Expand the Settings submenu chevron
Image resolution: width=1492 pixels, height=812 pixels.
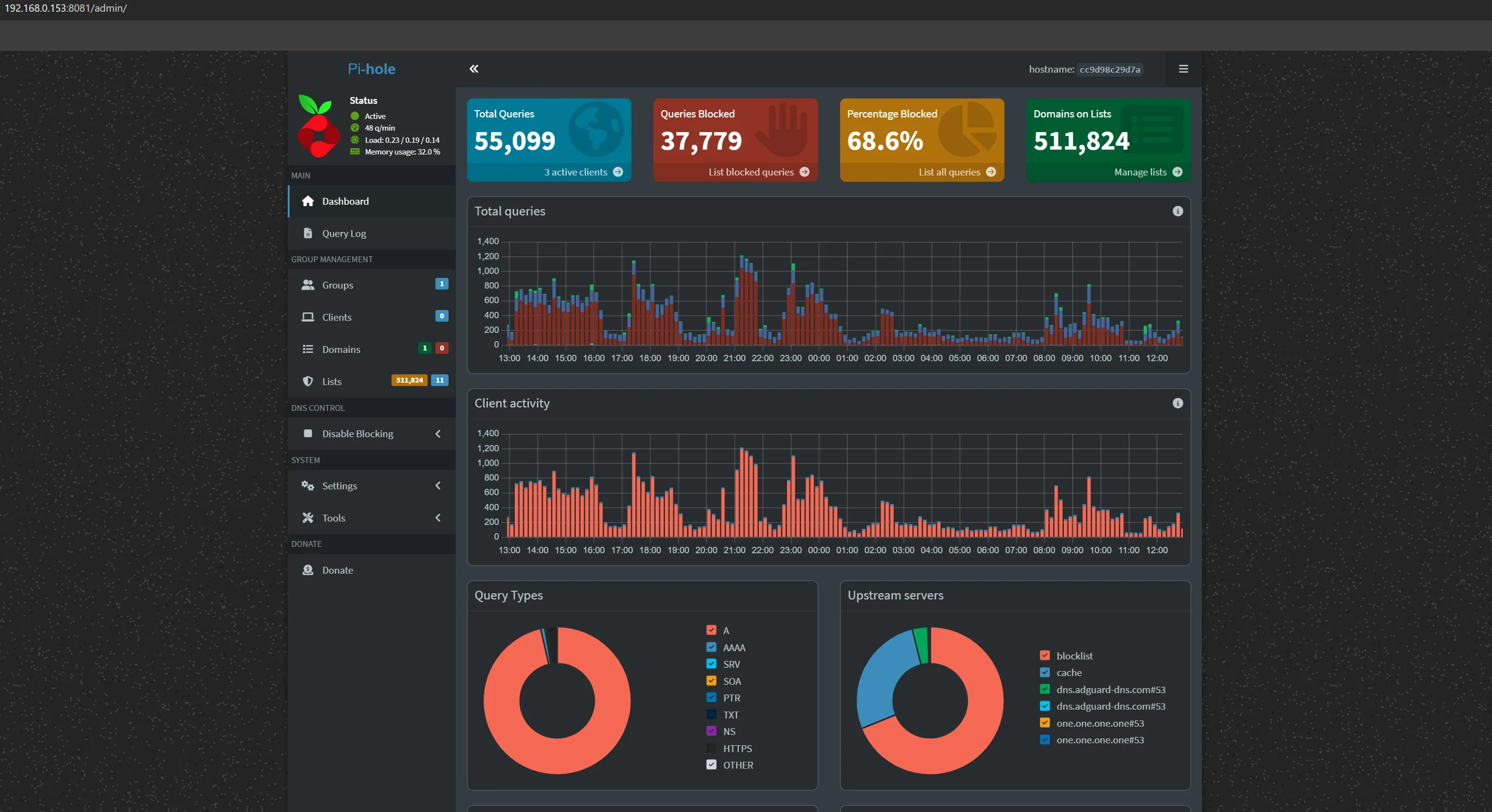coord(438,486)
